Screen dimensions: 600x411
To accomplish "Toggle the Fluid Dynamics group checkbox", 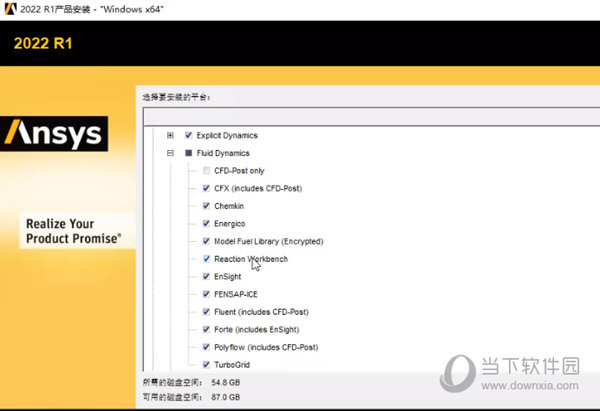I will point(188,153).
